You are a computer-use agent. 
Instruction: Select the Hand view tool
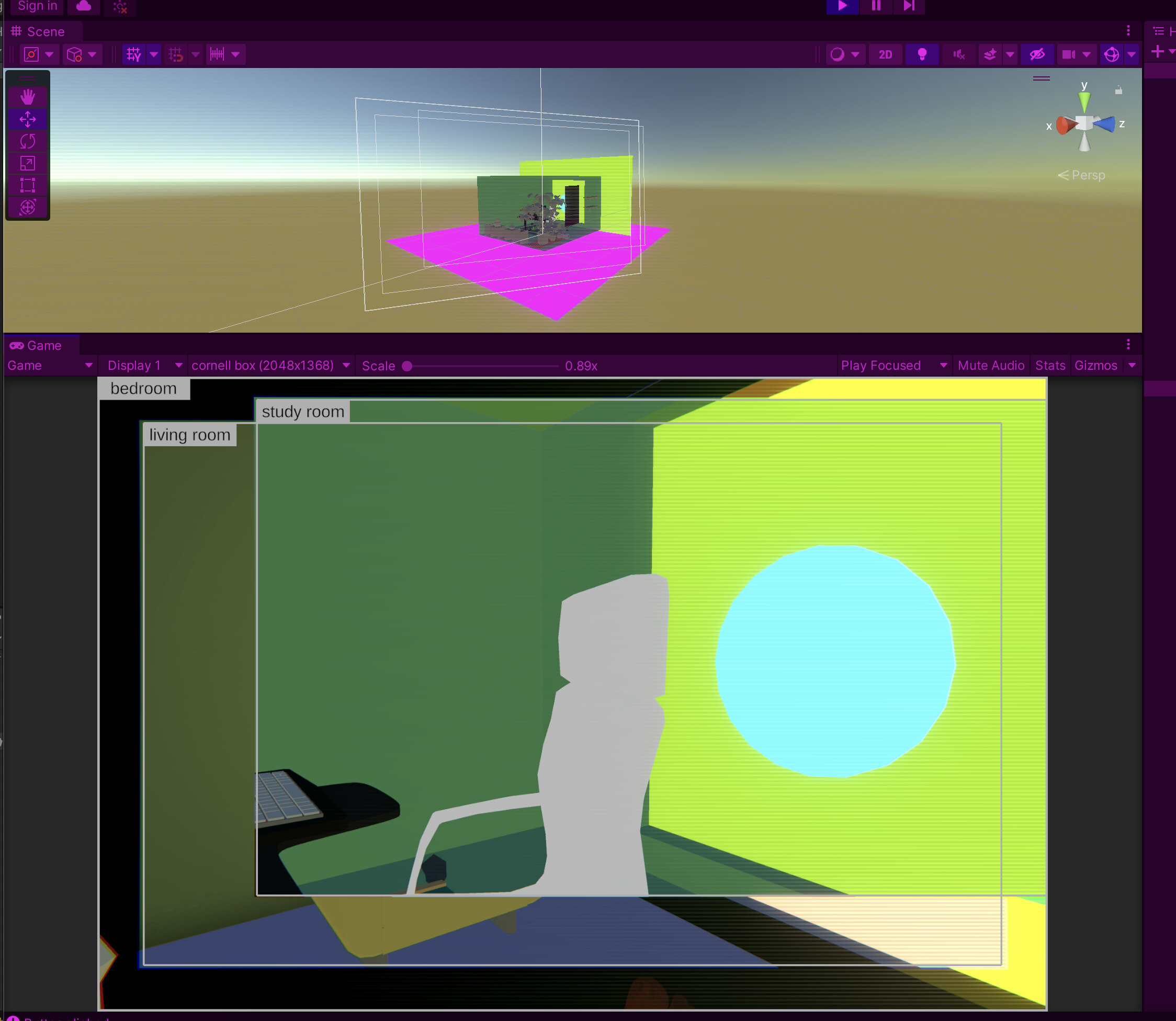pos(27,97)
